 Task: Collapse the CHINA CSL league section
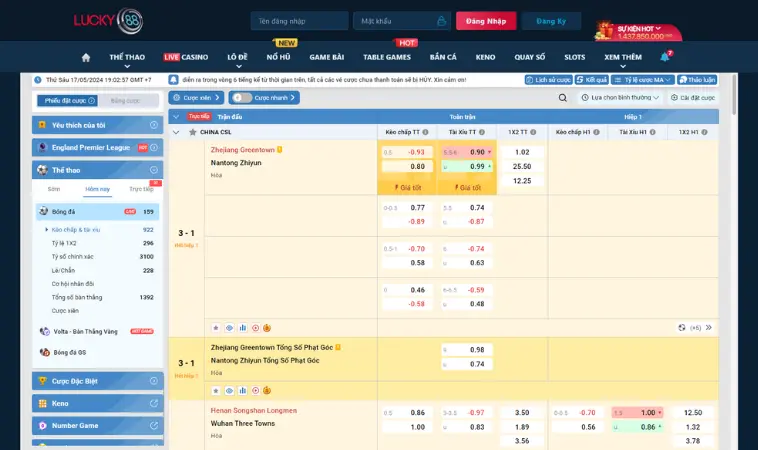click(x=177, y=131)
